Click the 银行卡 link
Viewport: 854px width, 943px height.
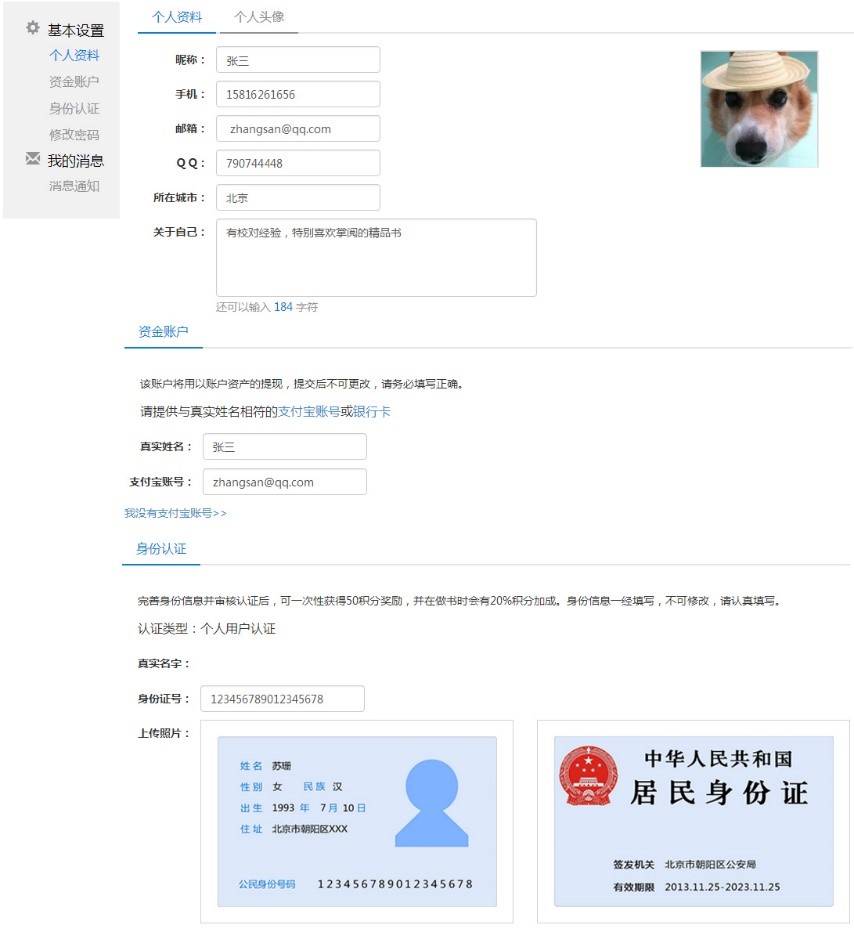click(x=371, y=411)
